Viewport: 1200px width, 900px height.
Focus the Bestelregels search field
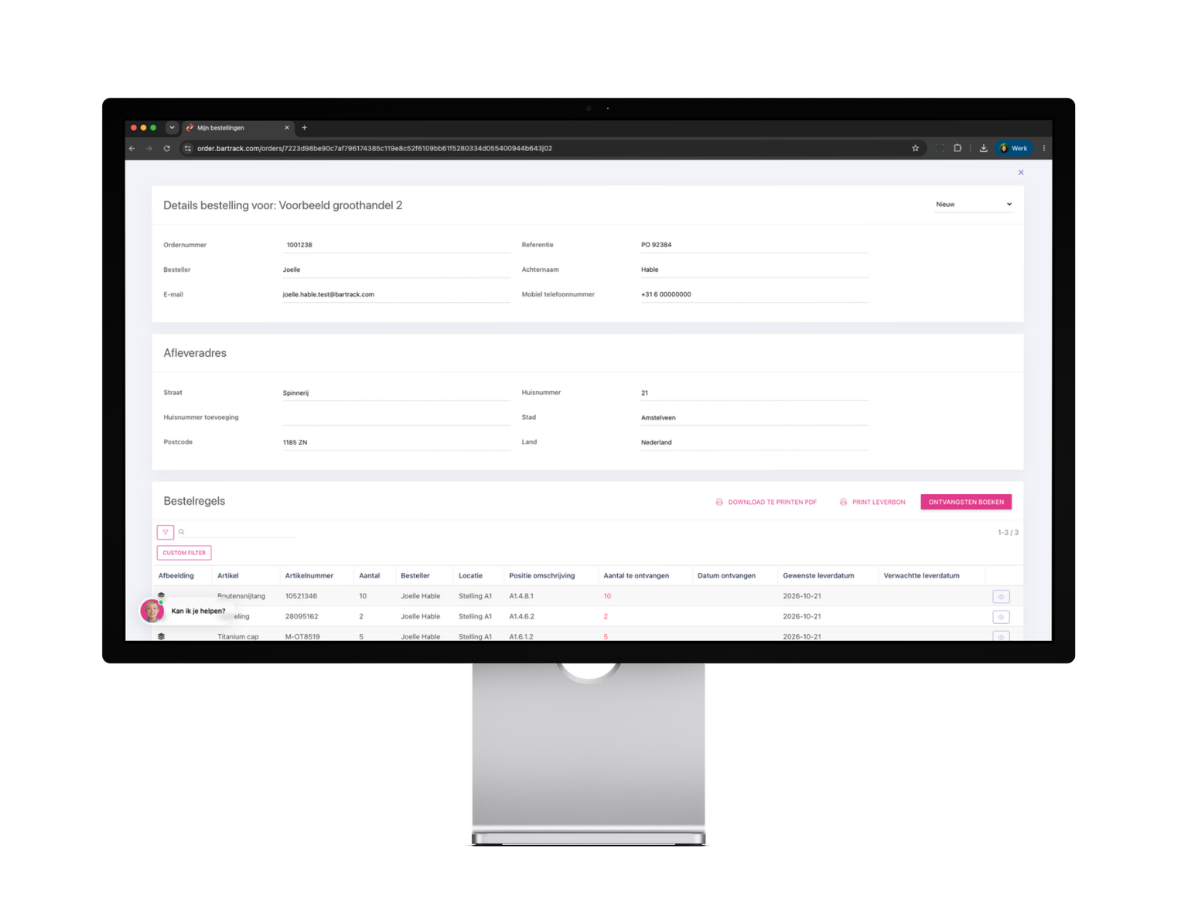pyautogui.click(x=236, y=532)
